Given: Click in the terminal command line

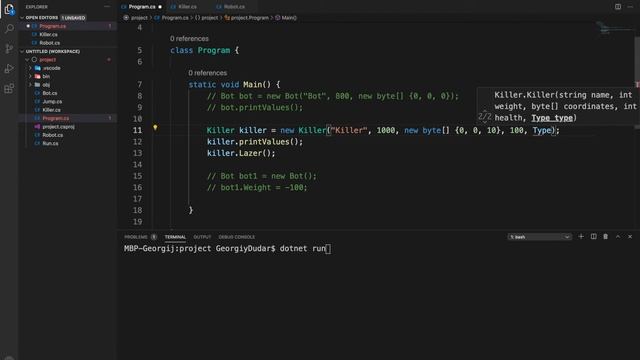Looking at the screenshot, I should point(228,249).
